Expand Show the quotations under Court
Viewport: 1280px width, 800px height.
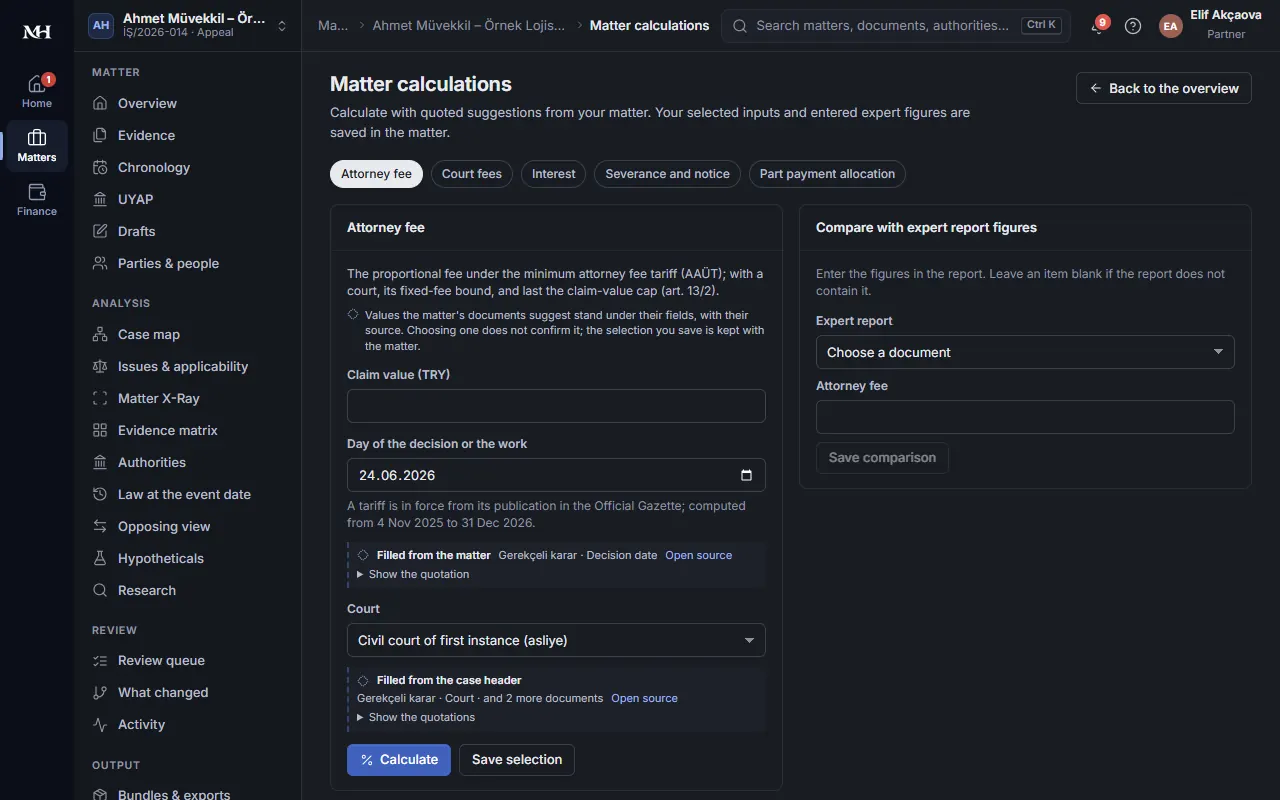tap(416, 717)
